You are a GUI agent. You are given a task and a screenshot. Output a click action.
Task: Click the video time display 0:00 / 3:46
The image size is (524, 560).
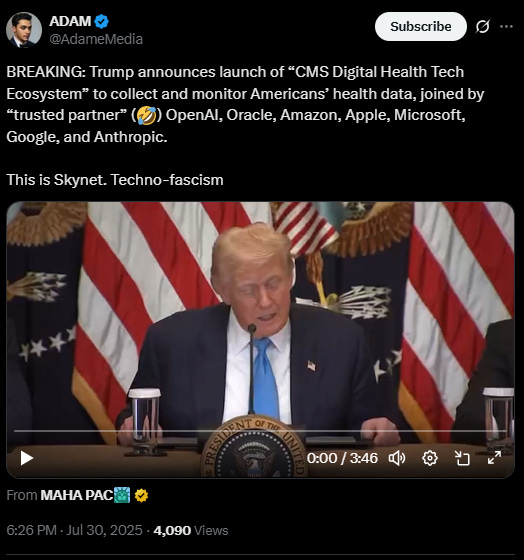[x=342, y=458]
